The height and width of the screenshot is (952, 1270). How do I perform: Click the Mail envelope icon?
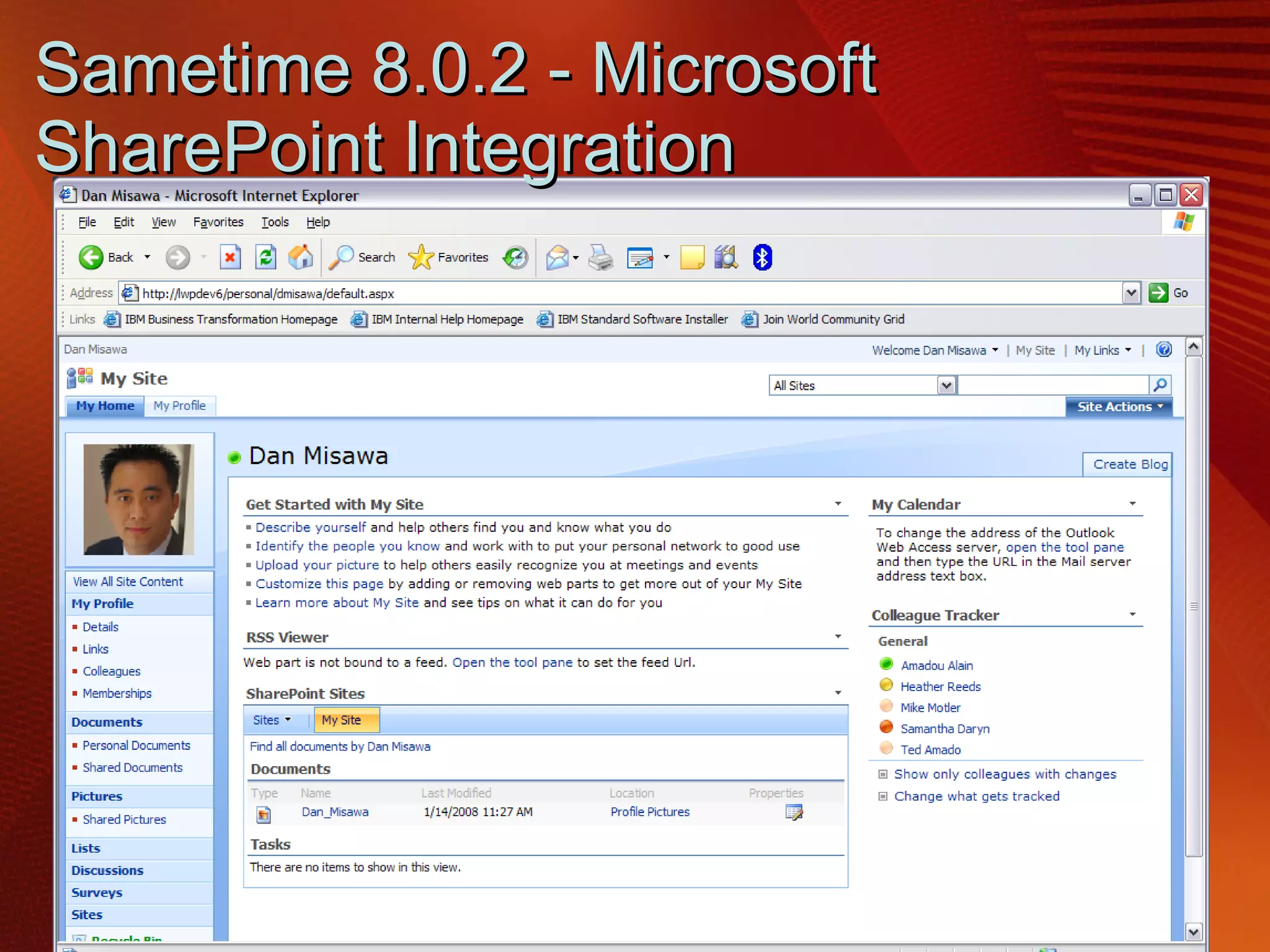point(557,257)
